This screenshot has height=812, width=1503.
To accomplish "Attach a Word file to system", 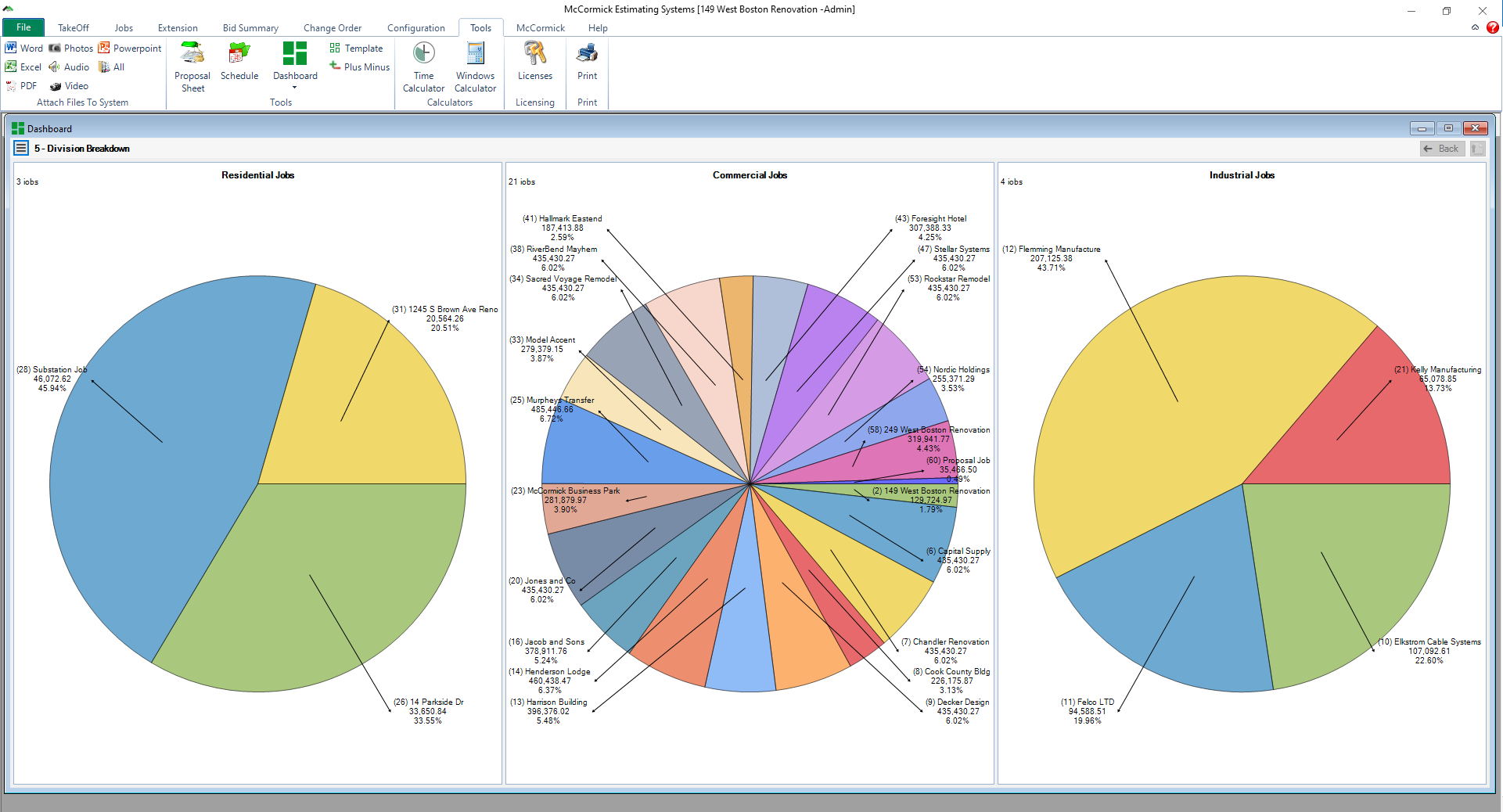I will pyautogui.click(x=24, y=48).
